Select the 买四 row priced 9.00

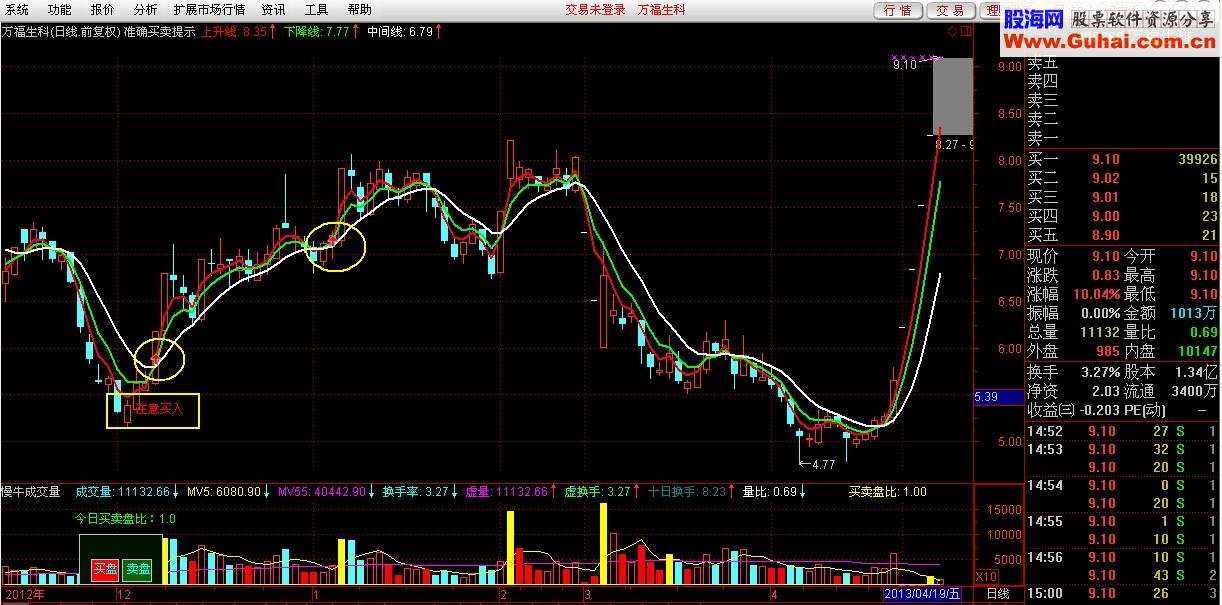pos(1123,217)
